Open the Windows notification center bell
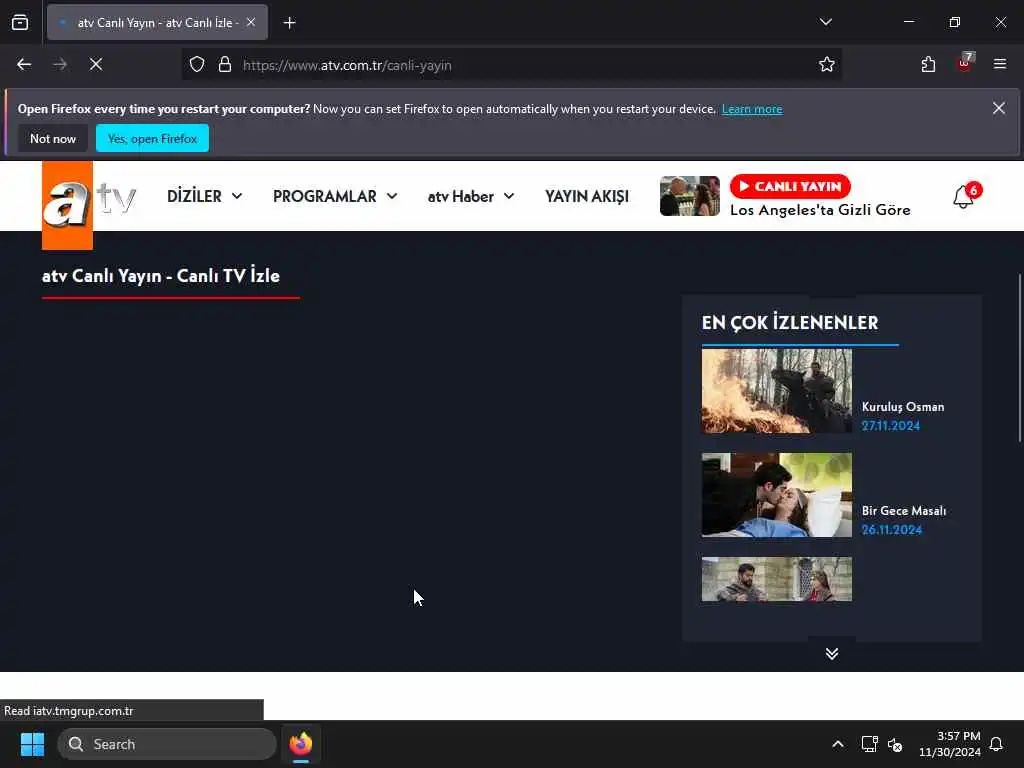 click(x=996, y=744)
